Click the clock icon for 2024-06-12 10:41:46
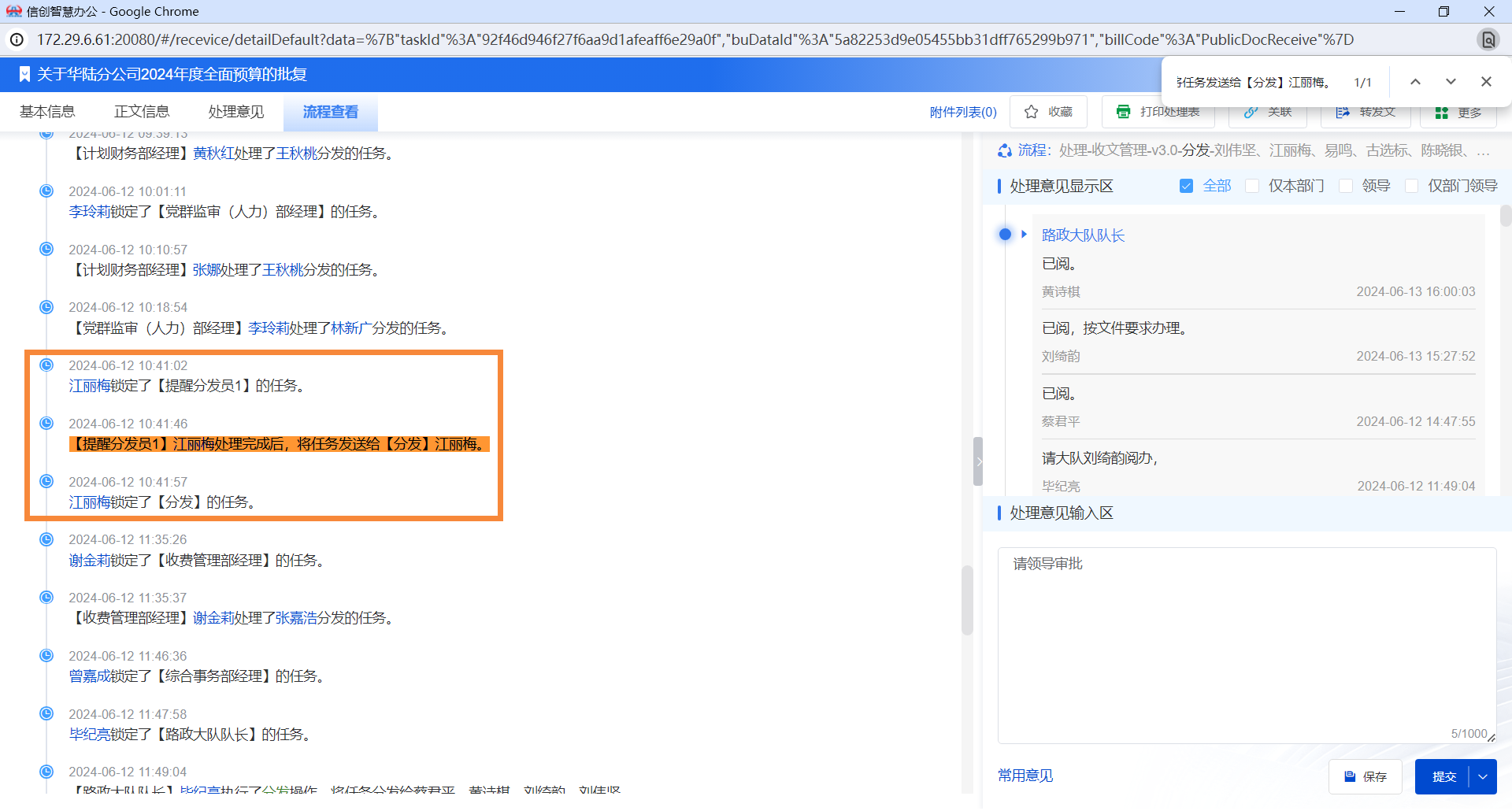This screenshot has height=811, width=1512. [46, 423]
